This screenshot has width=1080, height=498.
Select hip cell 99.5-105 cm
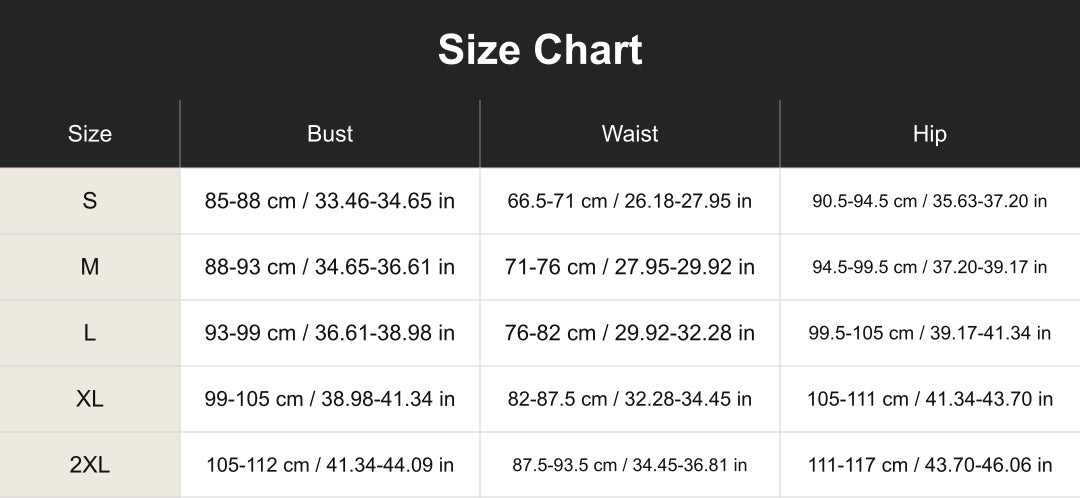coord(930,333)
